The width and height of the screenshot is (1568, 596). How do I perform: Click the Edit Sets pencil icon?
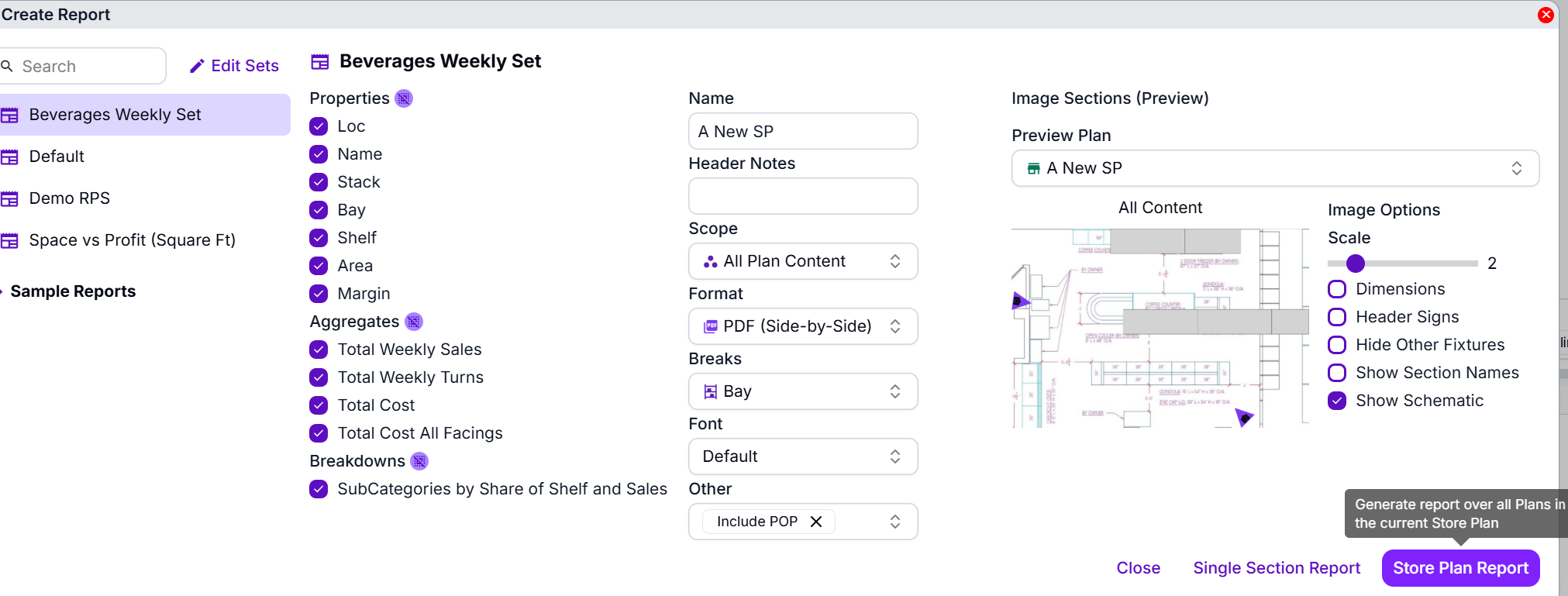tap(197, 67)
